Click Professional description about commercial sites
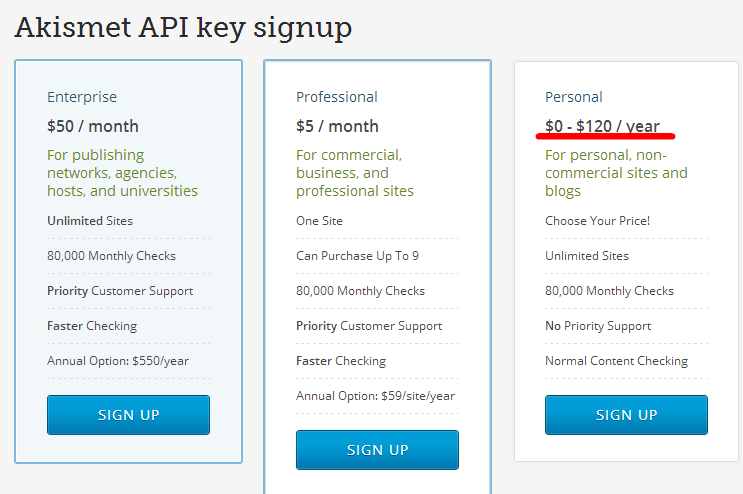Image resolution: width=743 pixels, height=494 pixels. click(355, 173)
